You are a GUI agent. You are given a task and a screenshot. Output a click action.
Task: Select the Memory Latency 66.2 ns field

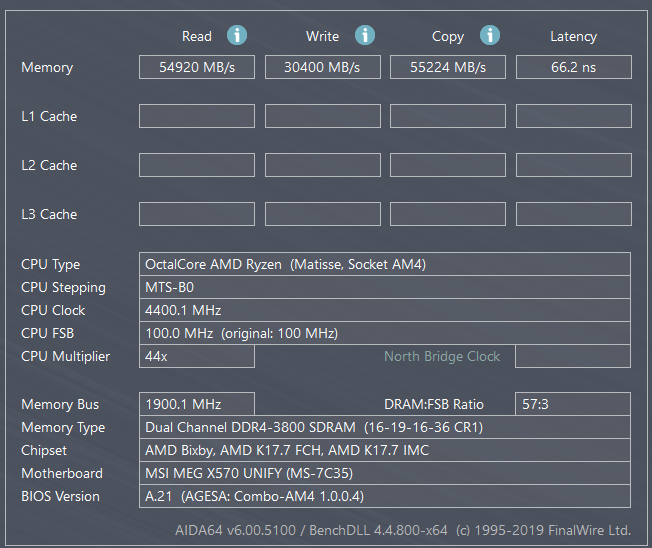(x=574, y=67)
